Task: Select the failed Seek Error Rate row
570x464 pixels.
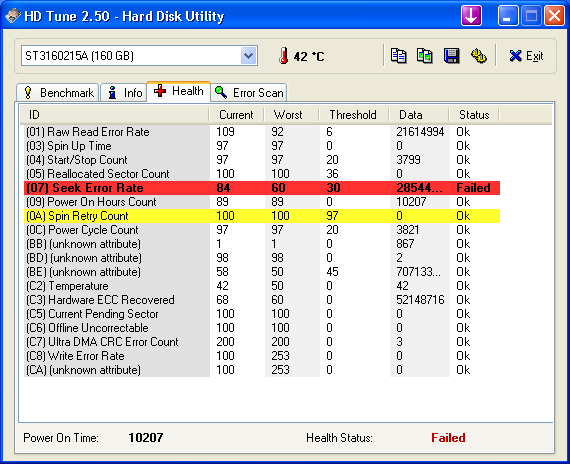Action: click(262, 188)
